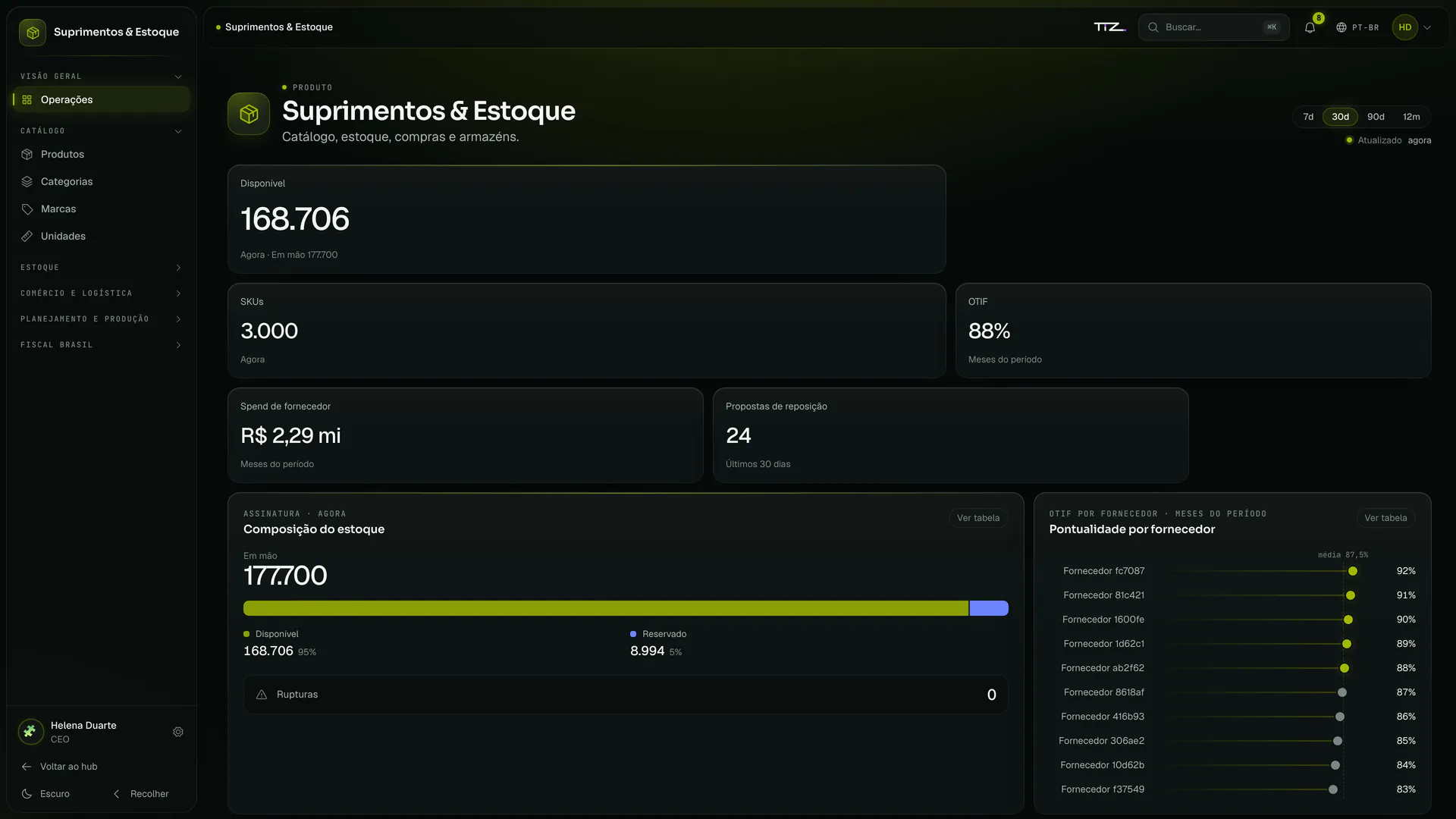Screen dimensions: 1456x819
Task: Click the Propostas de reposição card
Action: click(x=950, y=435)
